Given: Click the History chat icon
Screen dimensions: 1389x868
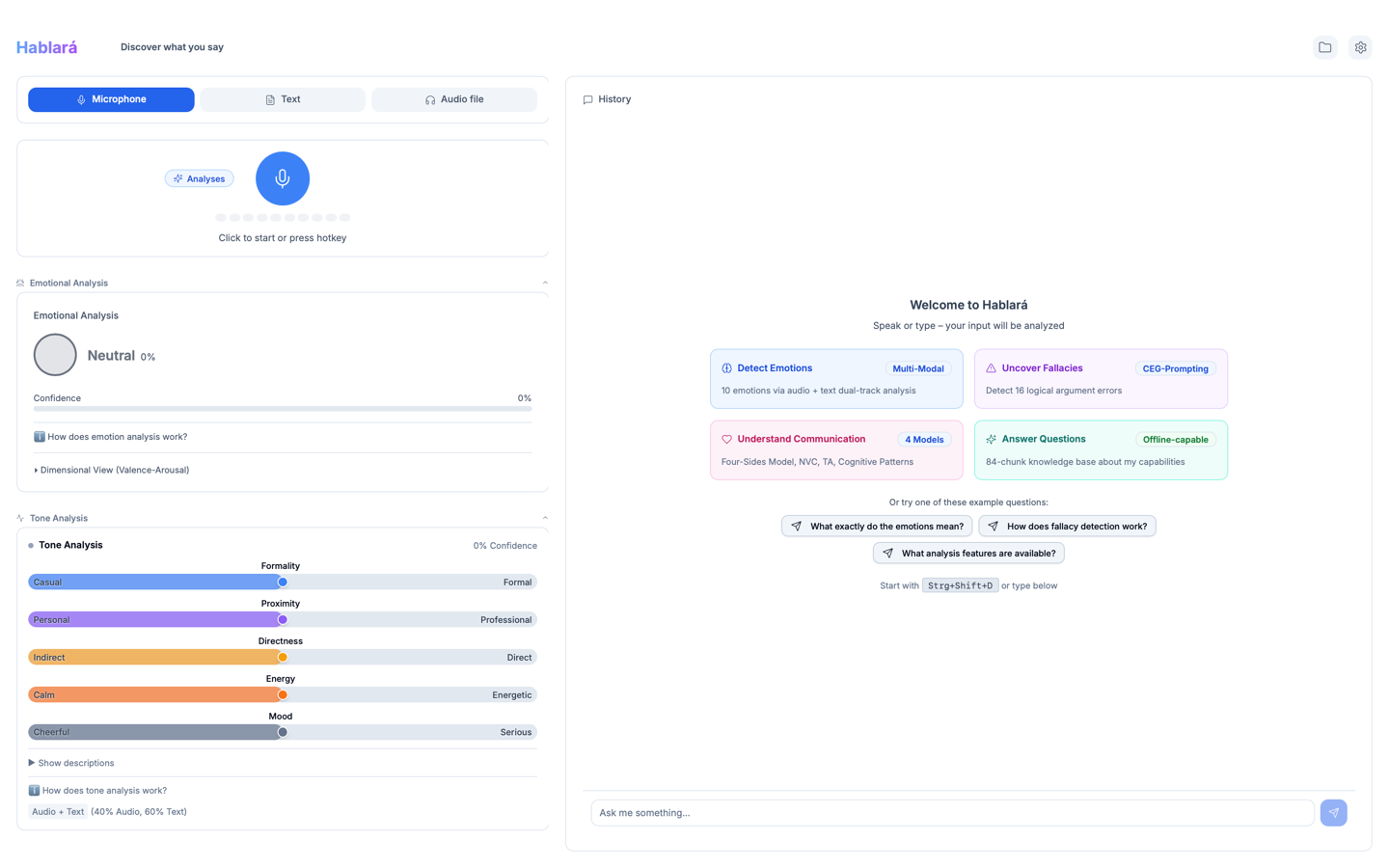Looking at the screenshot, I should (x=587, y=99).
